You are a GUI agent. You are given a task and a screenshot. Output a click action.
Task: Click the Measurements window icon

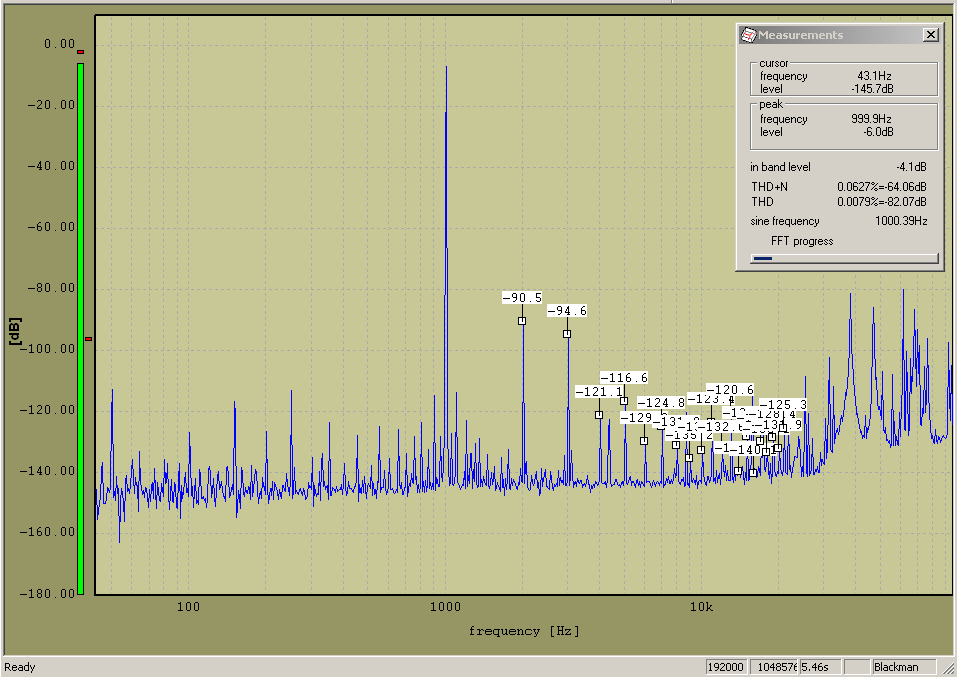(748, 35)
